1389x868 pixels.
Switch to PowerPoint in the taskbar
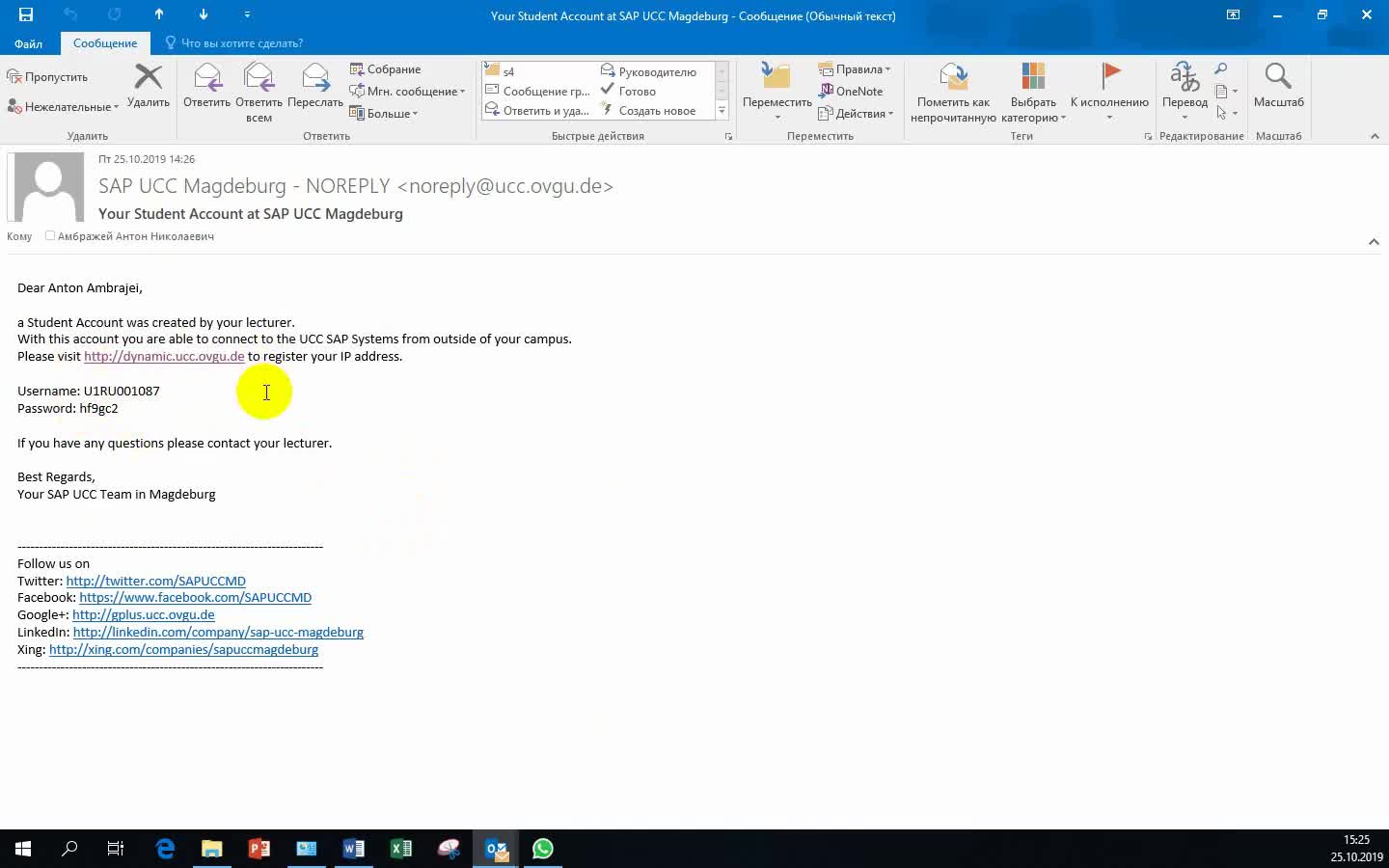pyautogui.click(x=259, y=849)
